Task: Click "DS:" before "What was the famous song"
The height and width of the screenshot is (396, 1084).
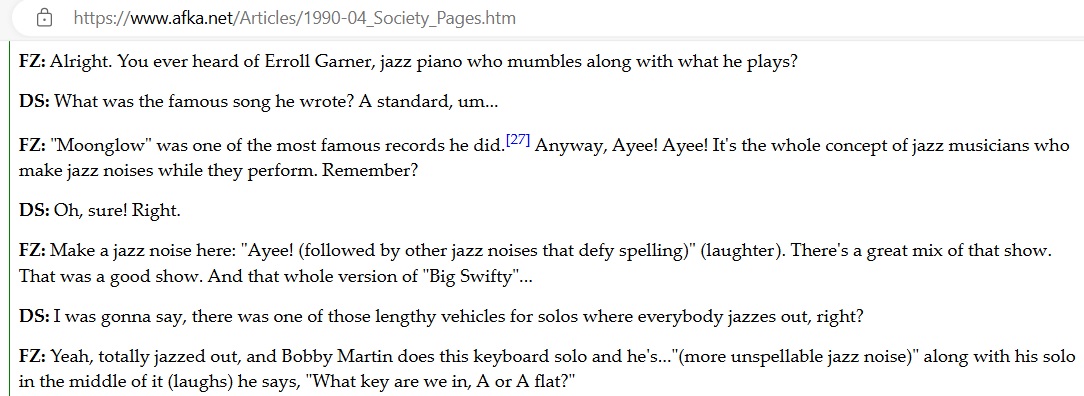Action: [x=34, y=102]
